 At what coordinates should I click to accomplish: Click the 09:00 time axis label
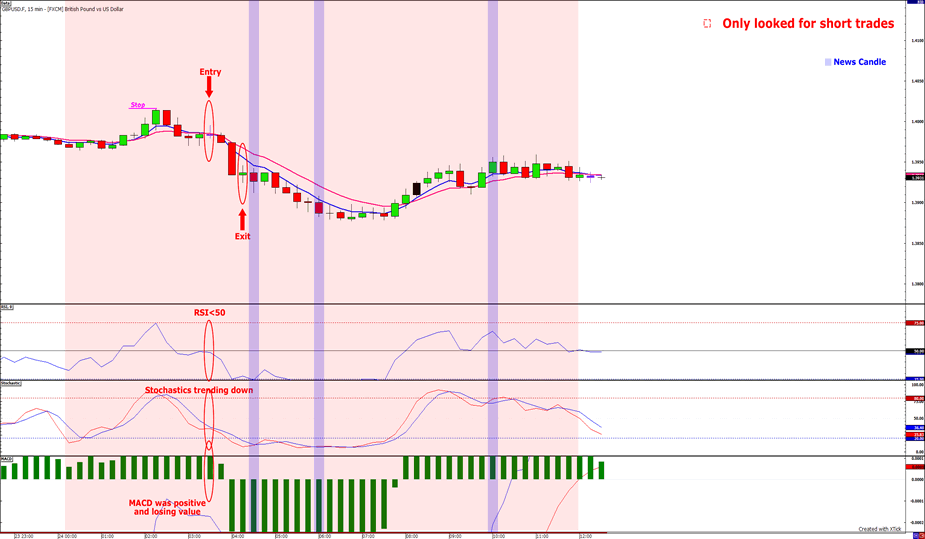pyautogui.click(x=456, y=537)
